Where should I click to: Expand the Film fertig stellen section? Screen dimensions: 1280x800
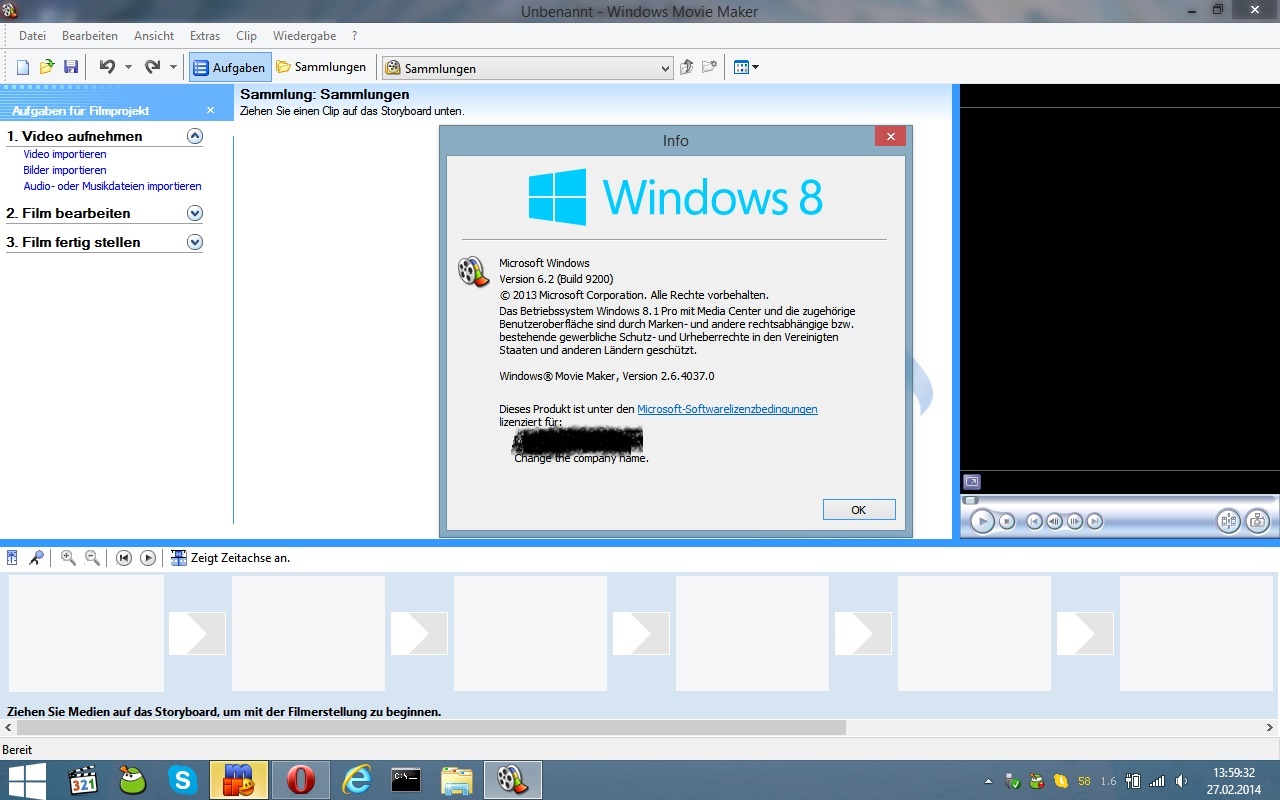tap(195, 242)
